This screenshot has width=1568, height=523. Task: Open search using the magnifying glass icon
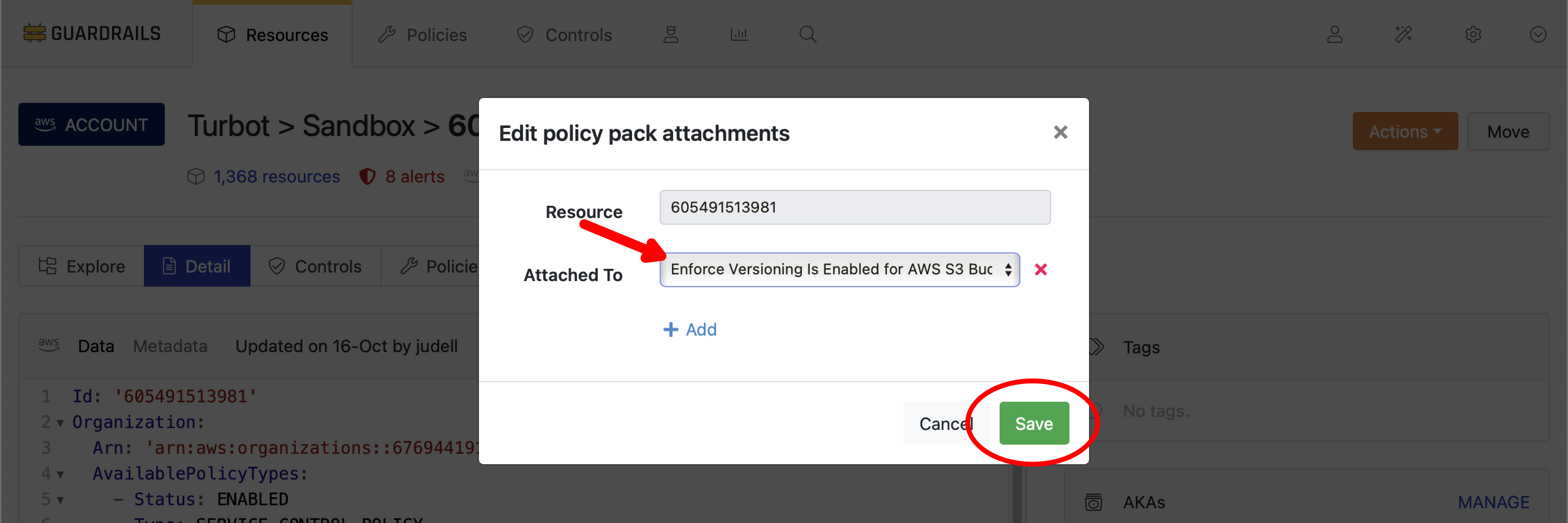pyautogui.click(x=808, y=34)
